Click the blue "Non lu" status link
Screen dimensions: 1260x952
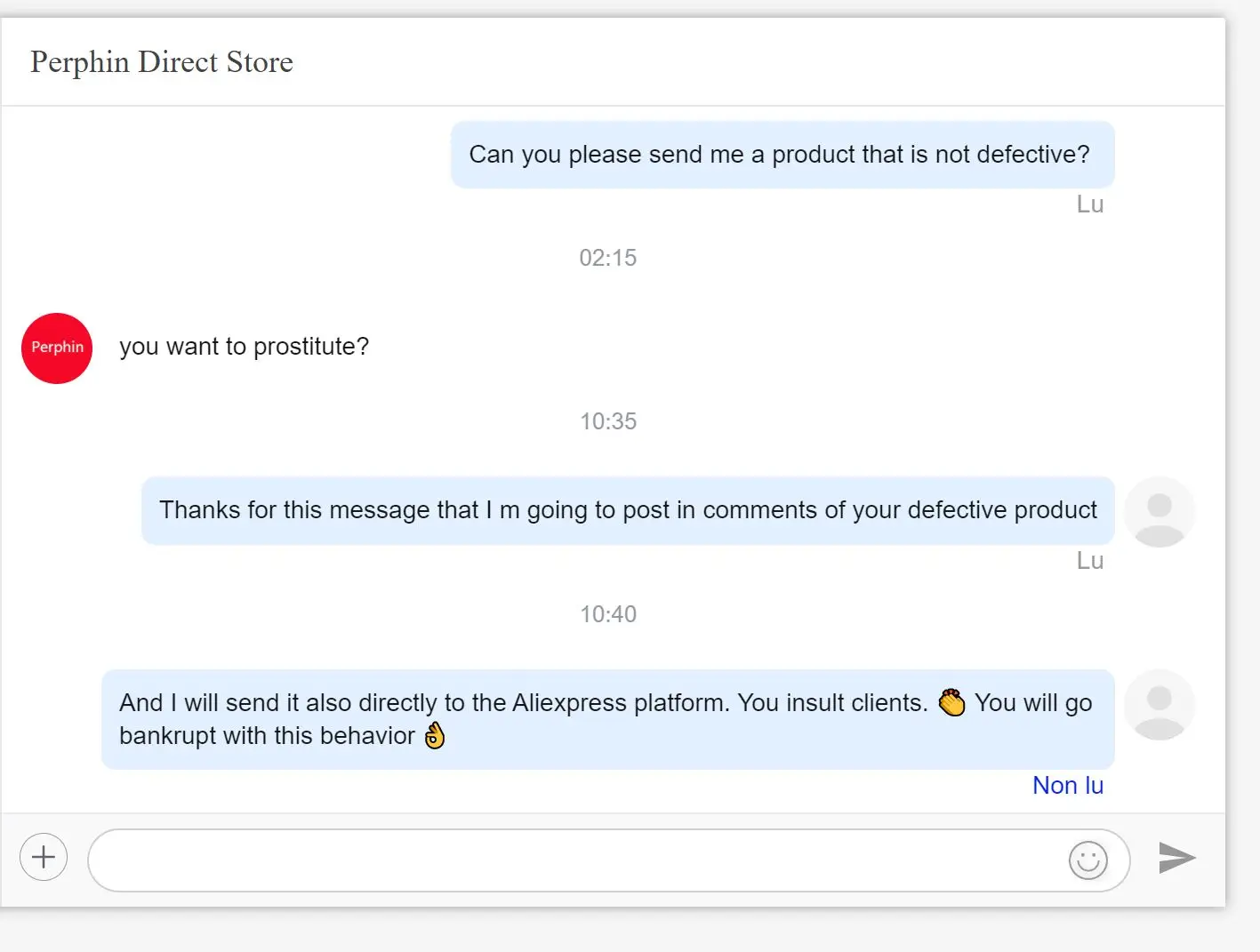coord(1067,786)
